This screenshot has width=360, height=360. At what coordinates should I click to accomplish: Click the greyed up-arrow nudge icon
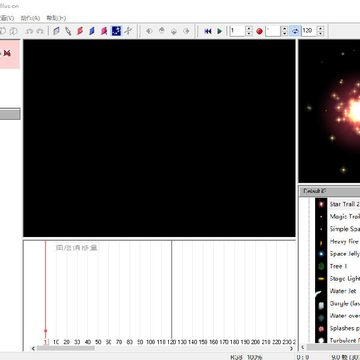[x=162, y=31]
